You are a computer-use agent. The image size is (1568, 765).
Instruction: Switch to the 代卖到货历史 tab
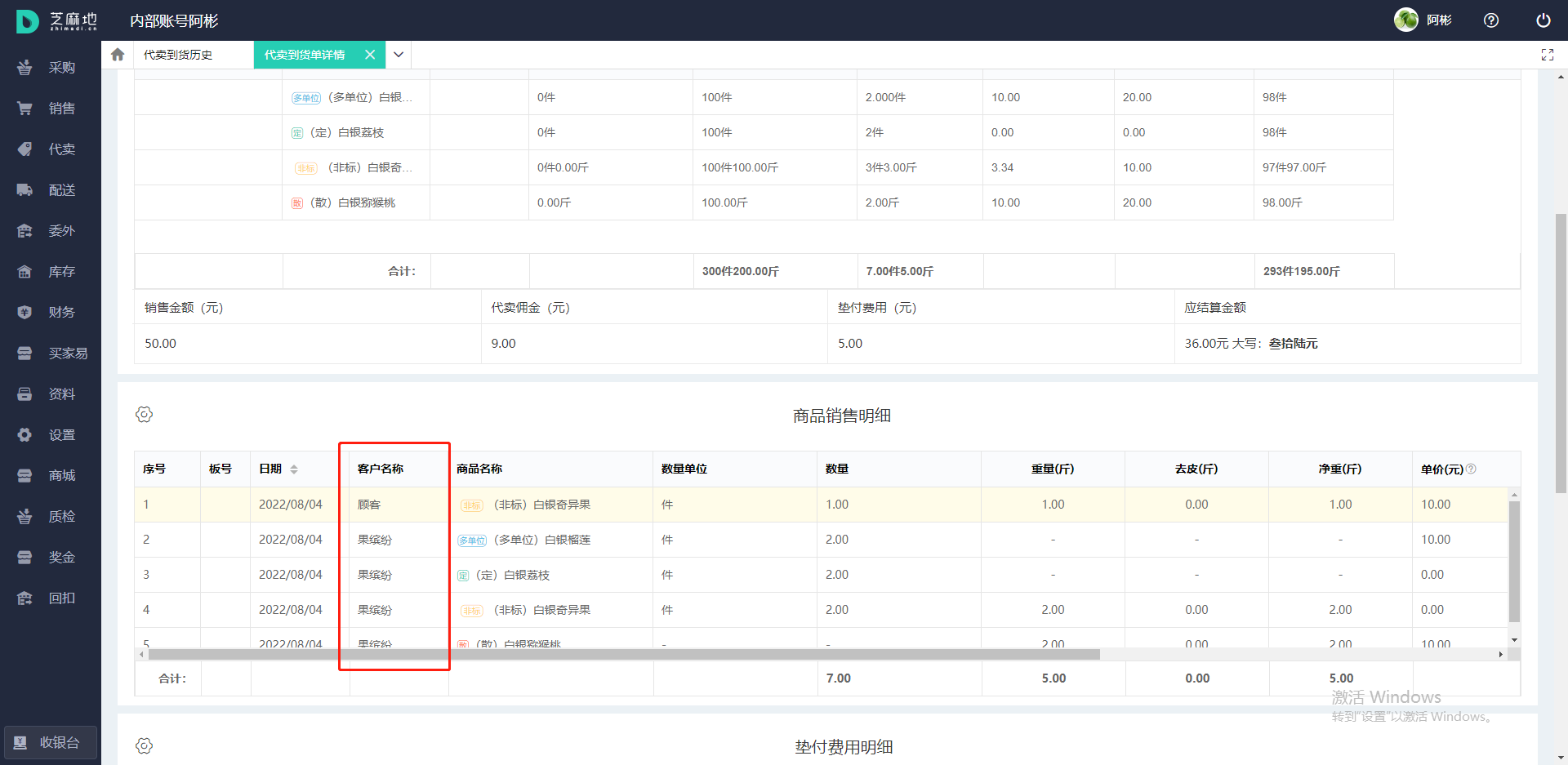[x=178, y=55]
